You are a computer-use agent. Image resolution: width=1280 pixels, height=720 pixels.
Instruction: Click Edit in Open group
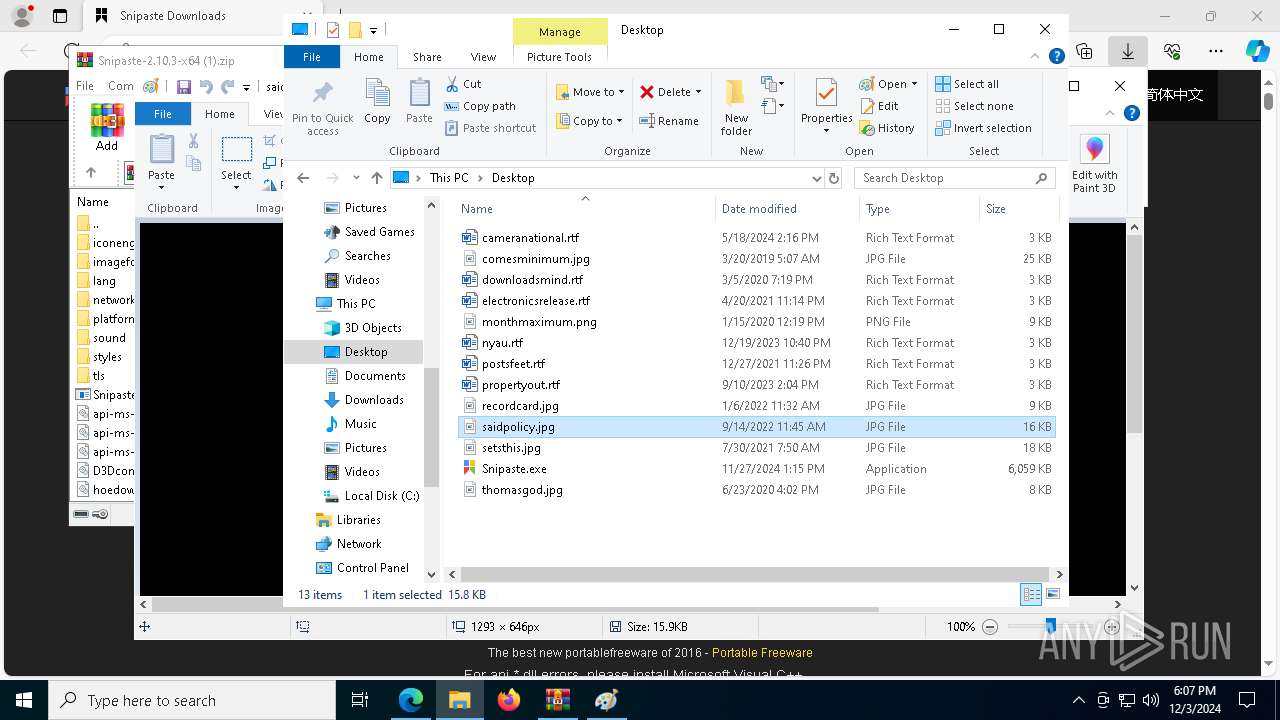tap(879, 106)
